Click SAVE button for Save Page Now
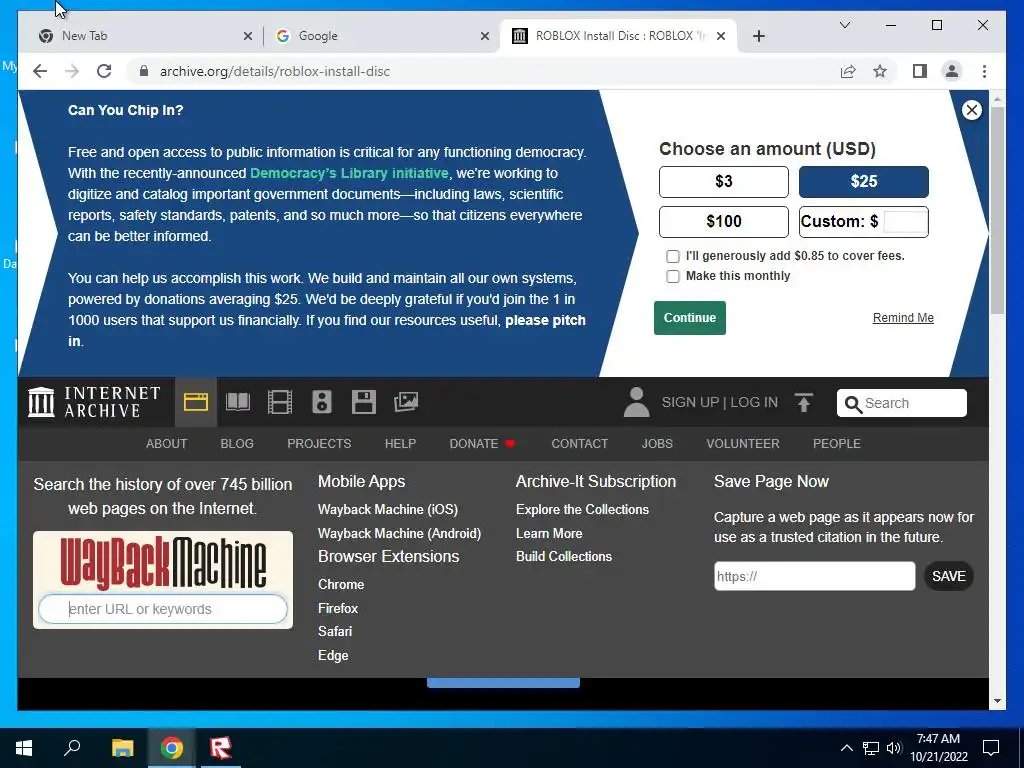 click(948, 576)
